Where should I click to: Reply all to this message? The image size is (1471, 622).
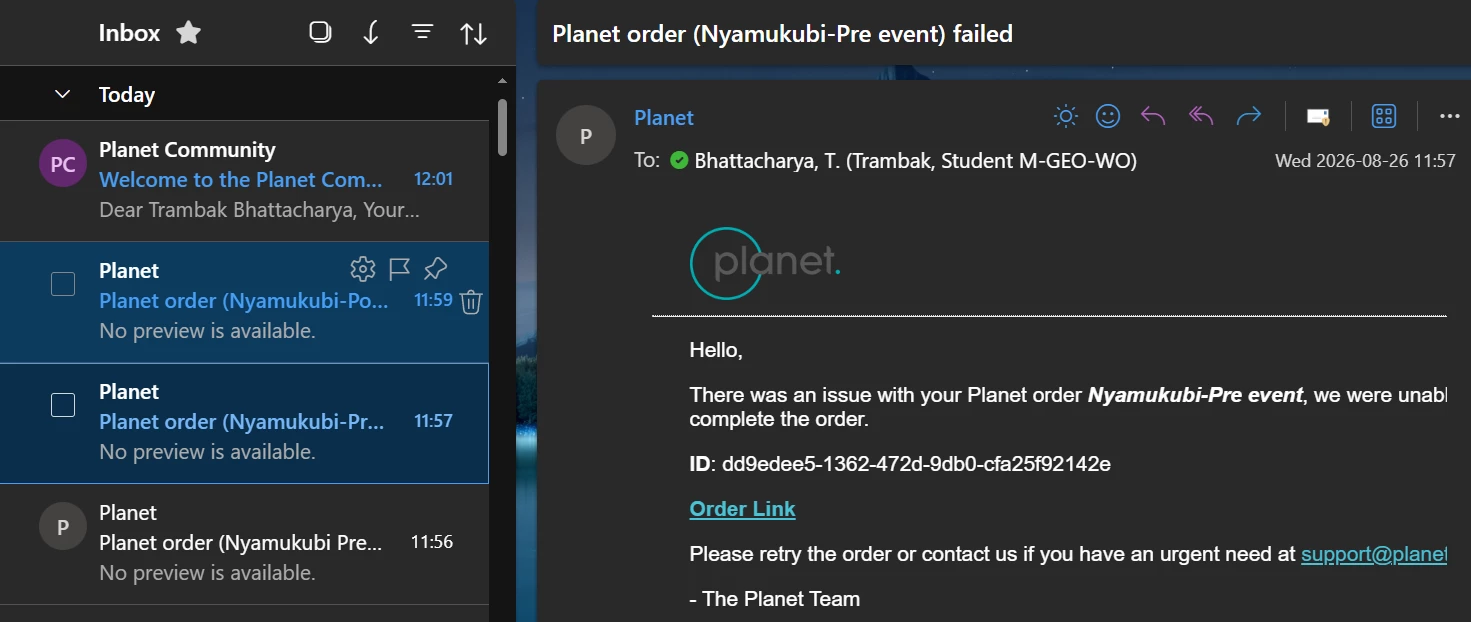coord(1201,117)
